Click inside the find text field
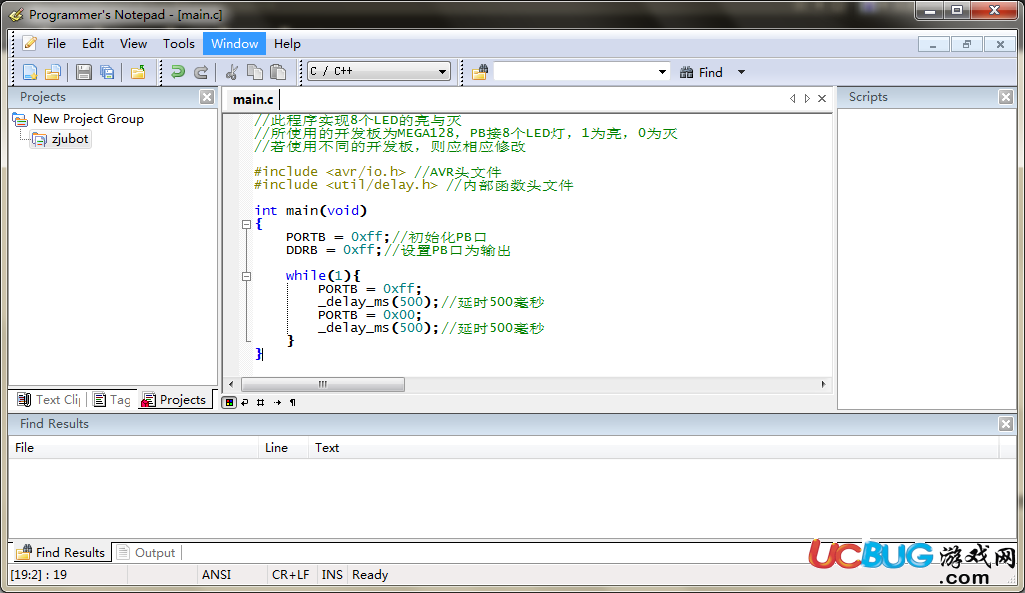Screen dimensions: 1025x593 [575, 72]
